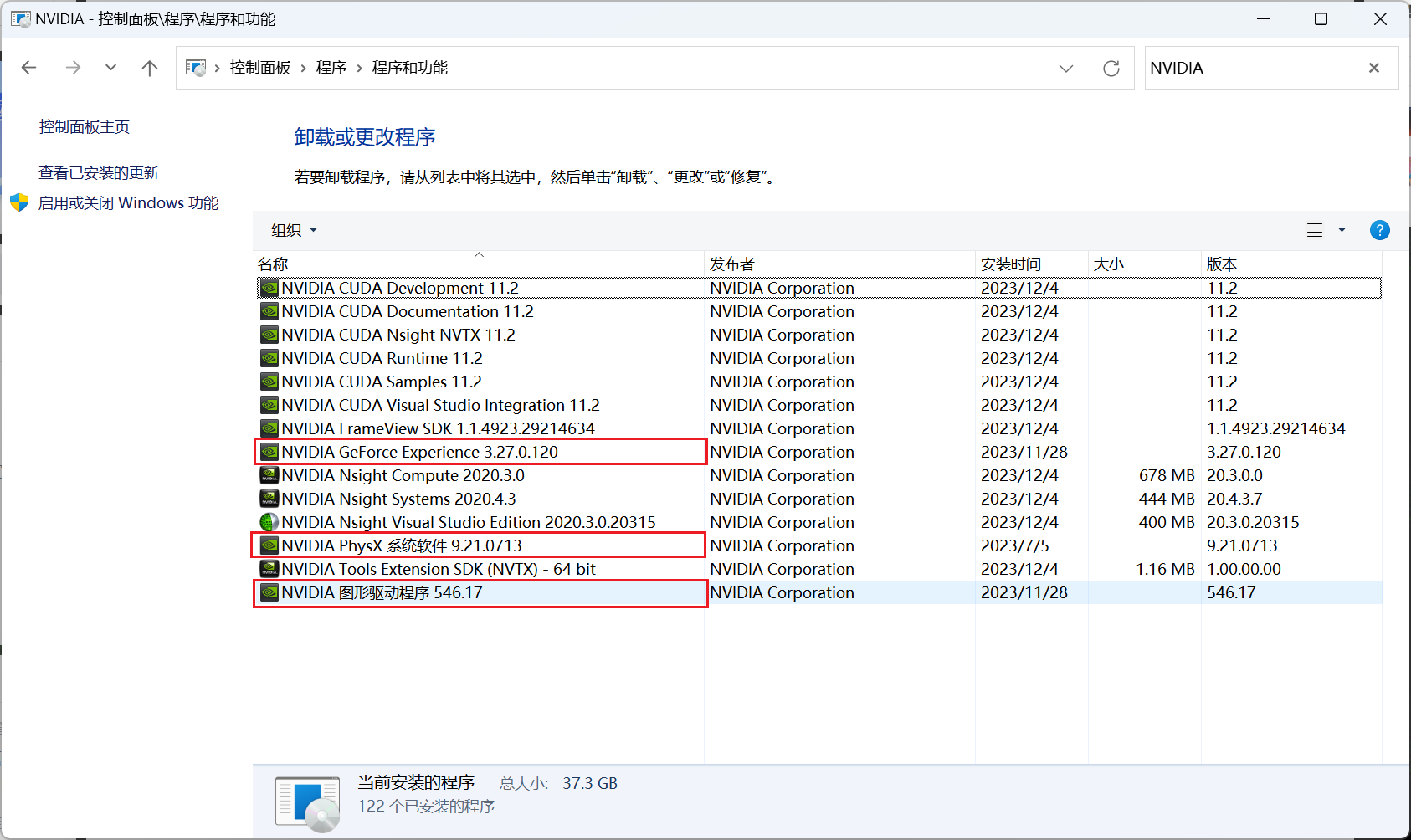The height and width of the screenshot is (840, 1411).
Task: Select NVIDIA CUDA Development 11.2 name
Action: coord(400,289)
